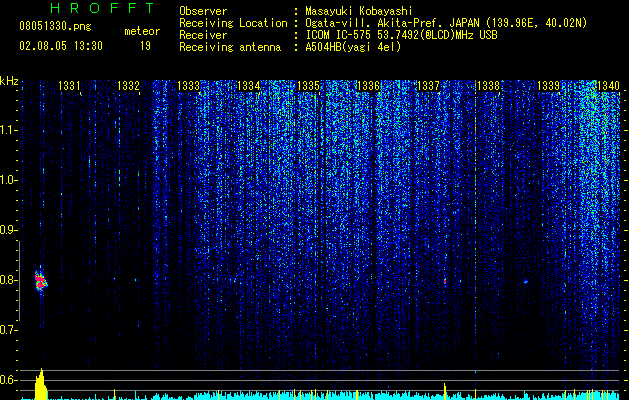This screenshot has width=629, height=400.
Task: Click the 1333 time marker
Action: click(189, 85)
